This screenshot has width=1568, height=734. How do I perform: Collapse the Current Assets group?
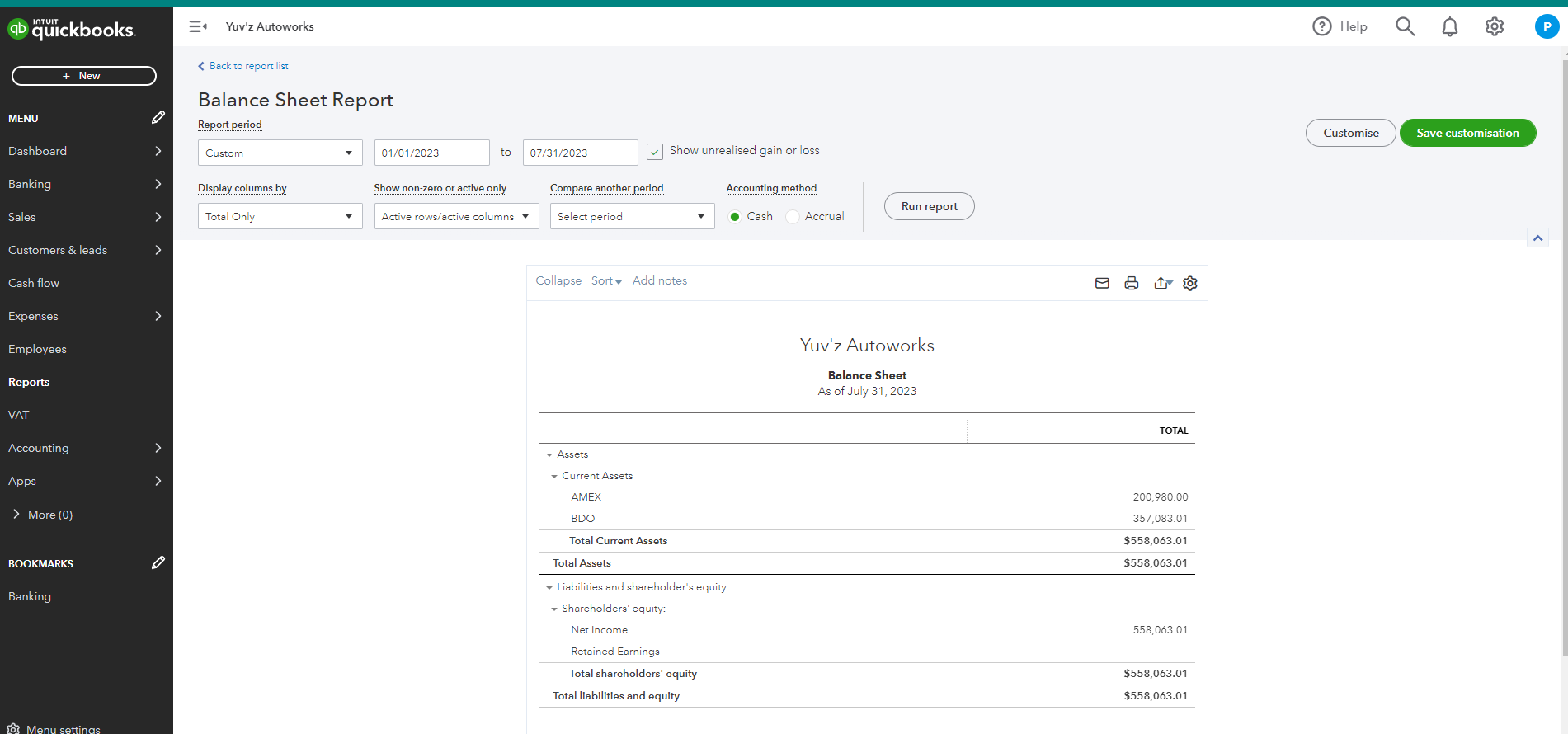pyautogui.click(x=554, y=477)
